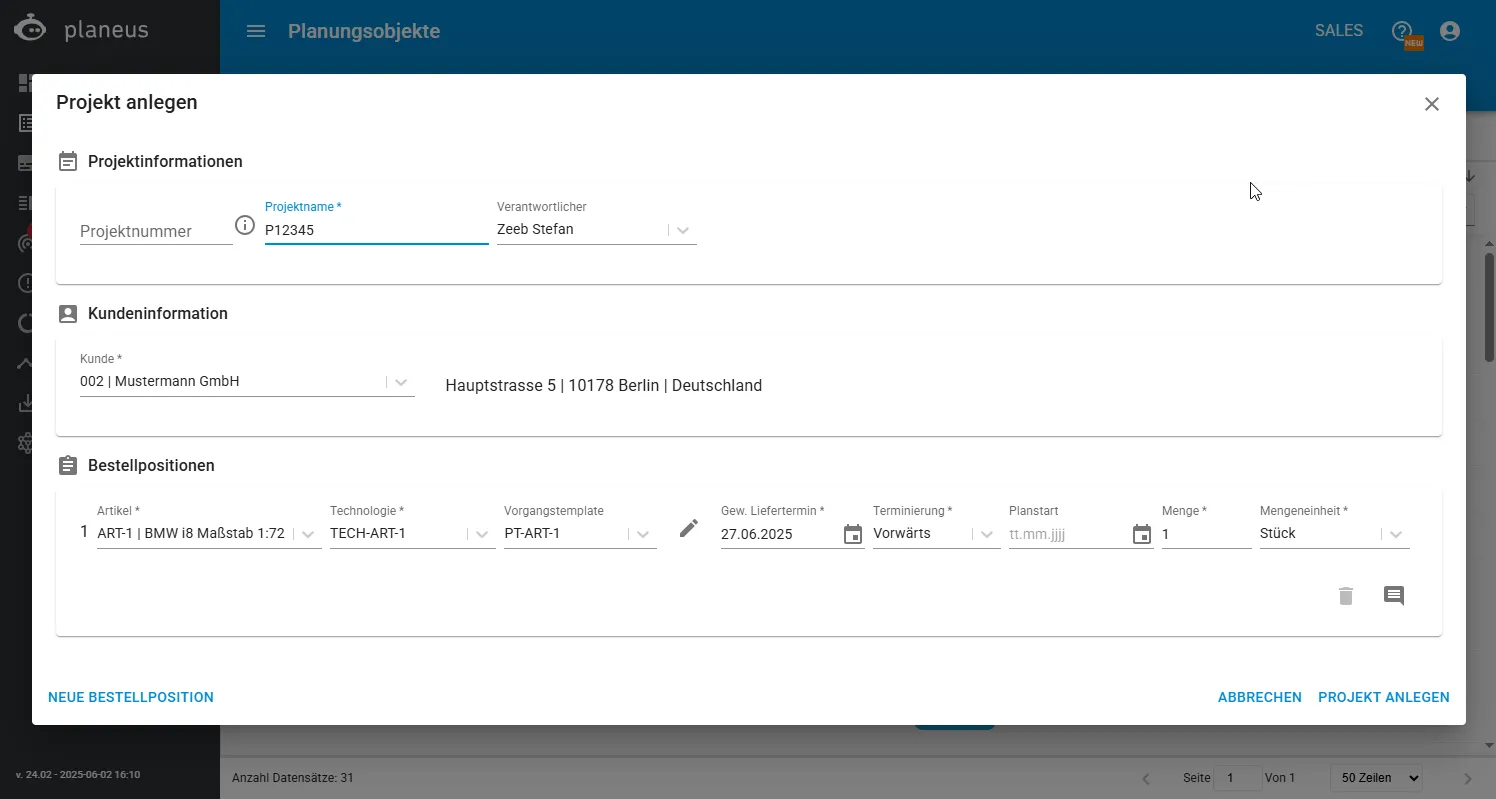The image size is (1496, 799).
Task: Click the Seite page number field
Action: [1237, 778]
